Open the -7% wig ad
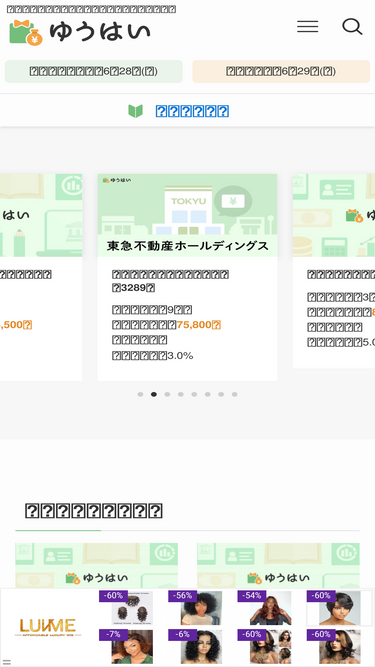The width and height of the screenshot is (375, 667). pos(126,647)
